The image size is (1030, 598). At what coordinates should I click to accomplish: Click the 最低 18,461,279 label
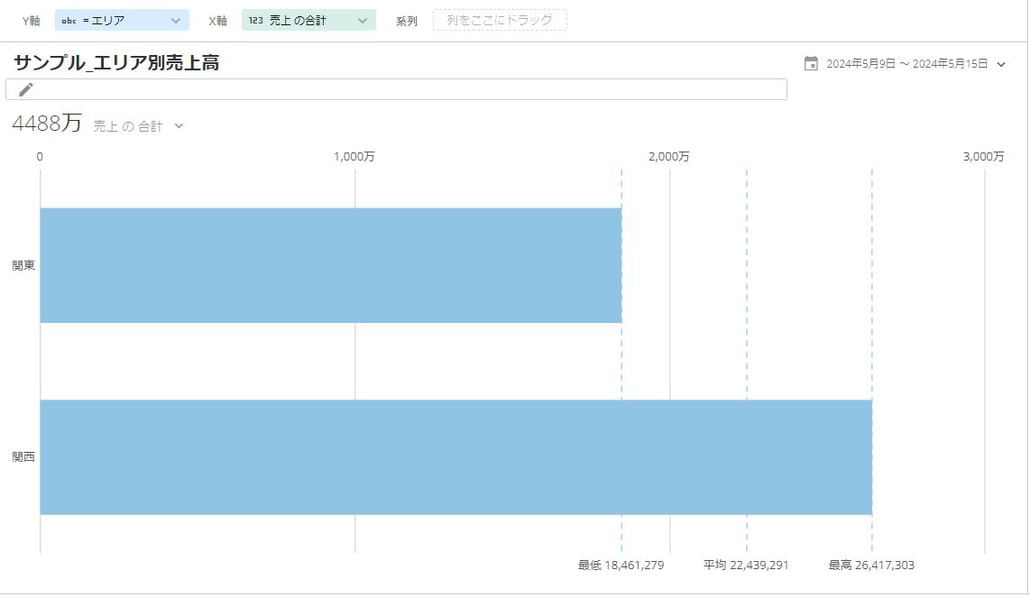pos(621,565)
